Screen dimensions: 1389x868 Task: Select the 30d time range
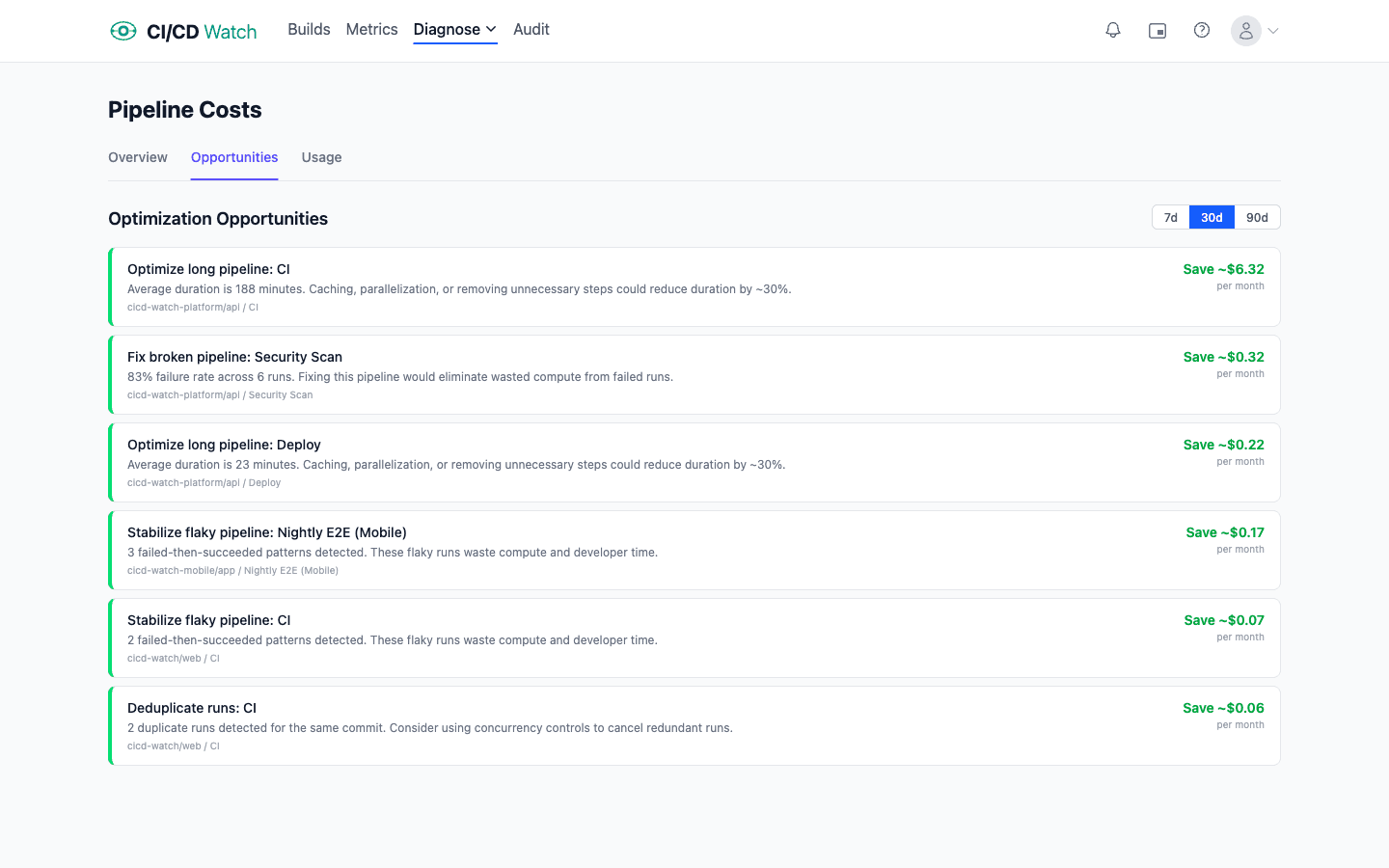[1212, 217]
